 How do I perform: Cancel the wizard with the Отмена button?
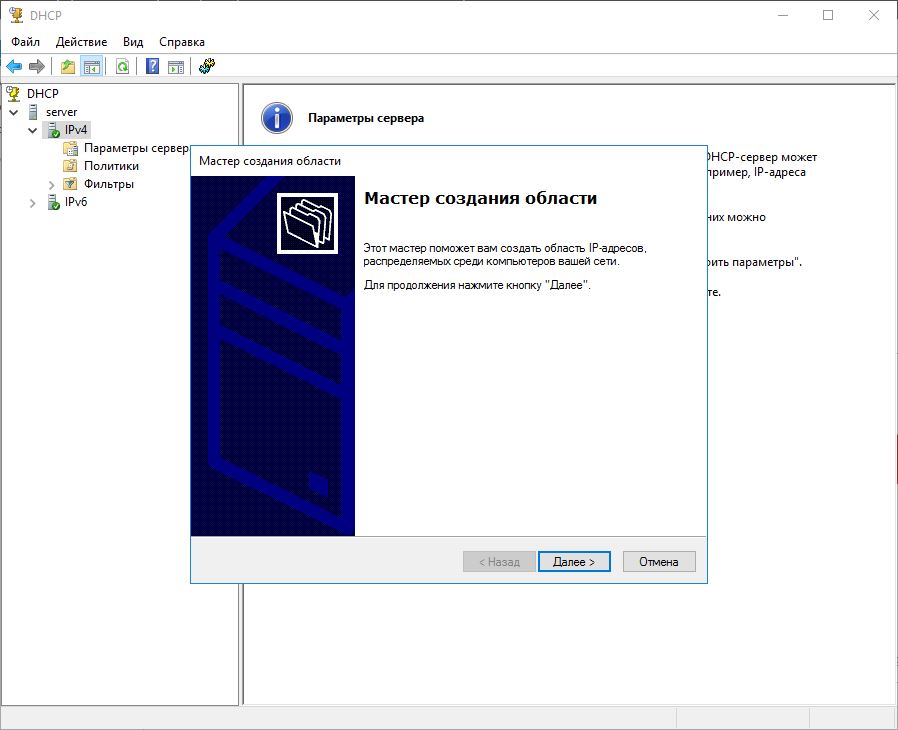658,562
